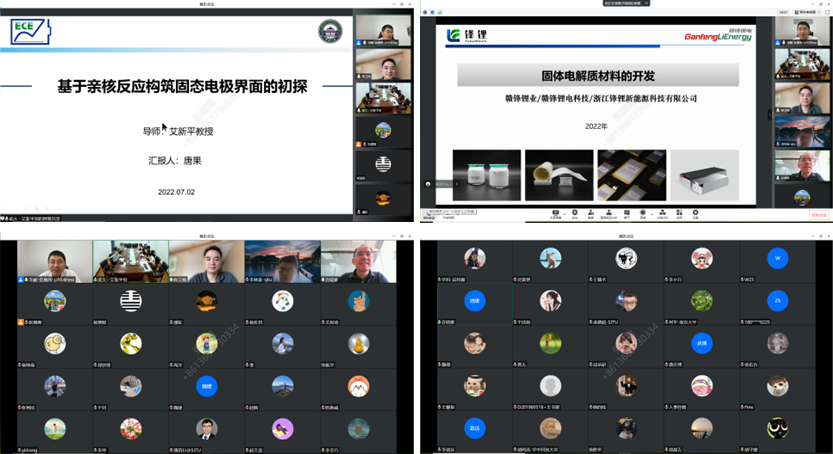Open the pouch cells on black background photo

632,175
